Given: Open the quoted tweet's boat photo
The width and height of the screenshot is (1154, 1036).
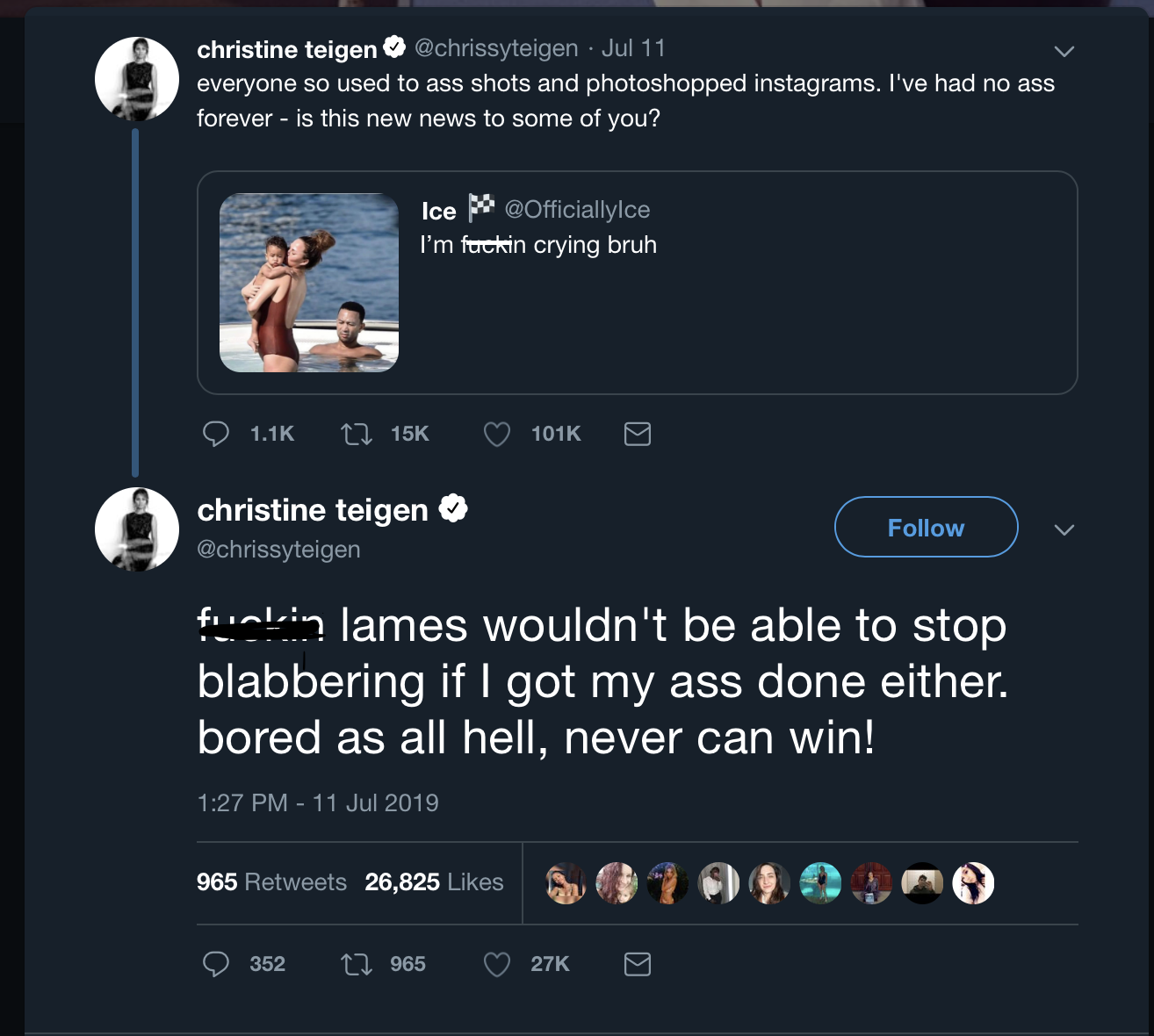Looking at the screenshot, I should point(309,283).
